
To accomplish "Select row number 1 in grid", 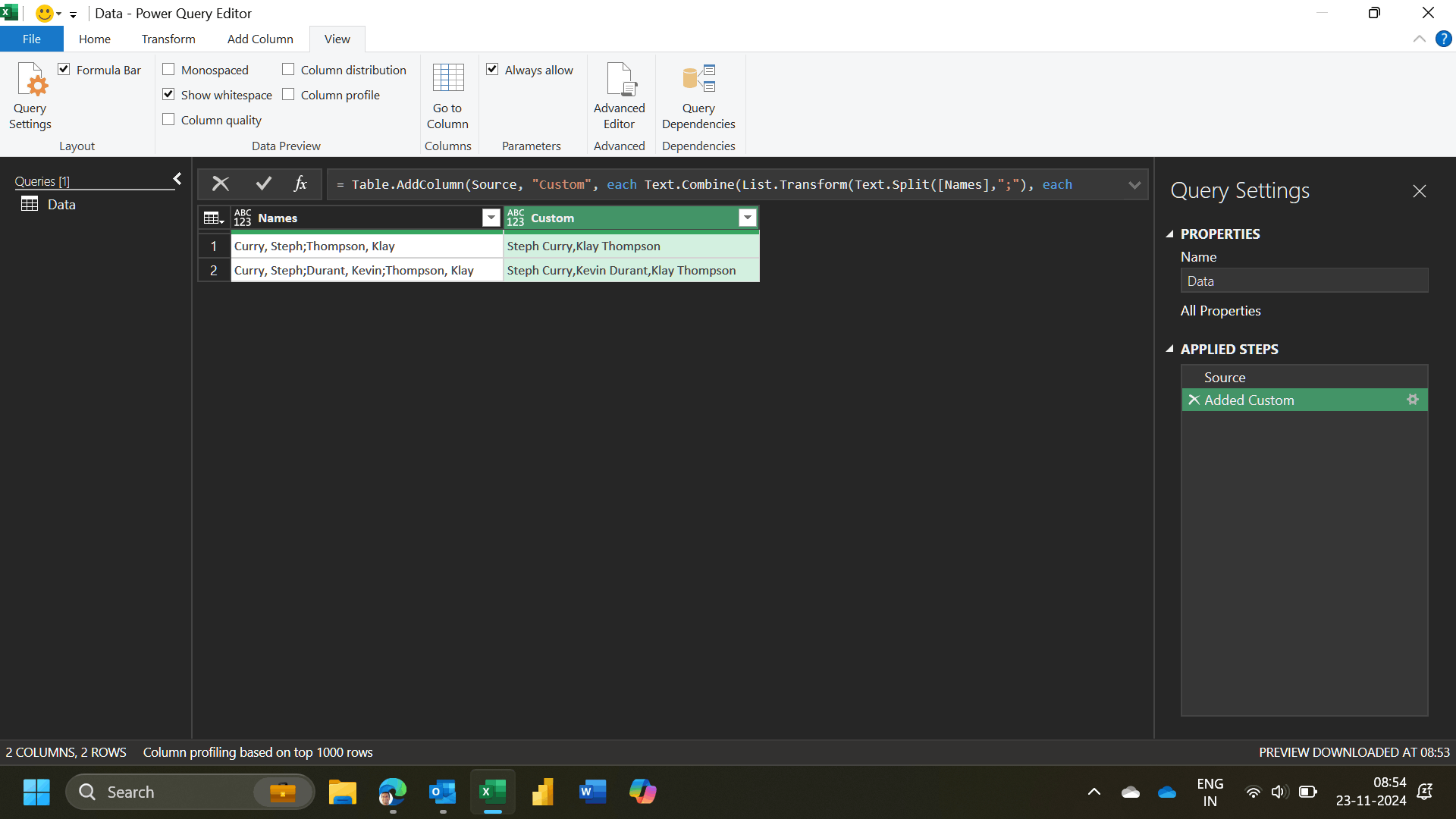I will click(x=214, y=246).
